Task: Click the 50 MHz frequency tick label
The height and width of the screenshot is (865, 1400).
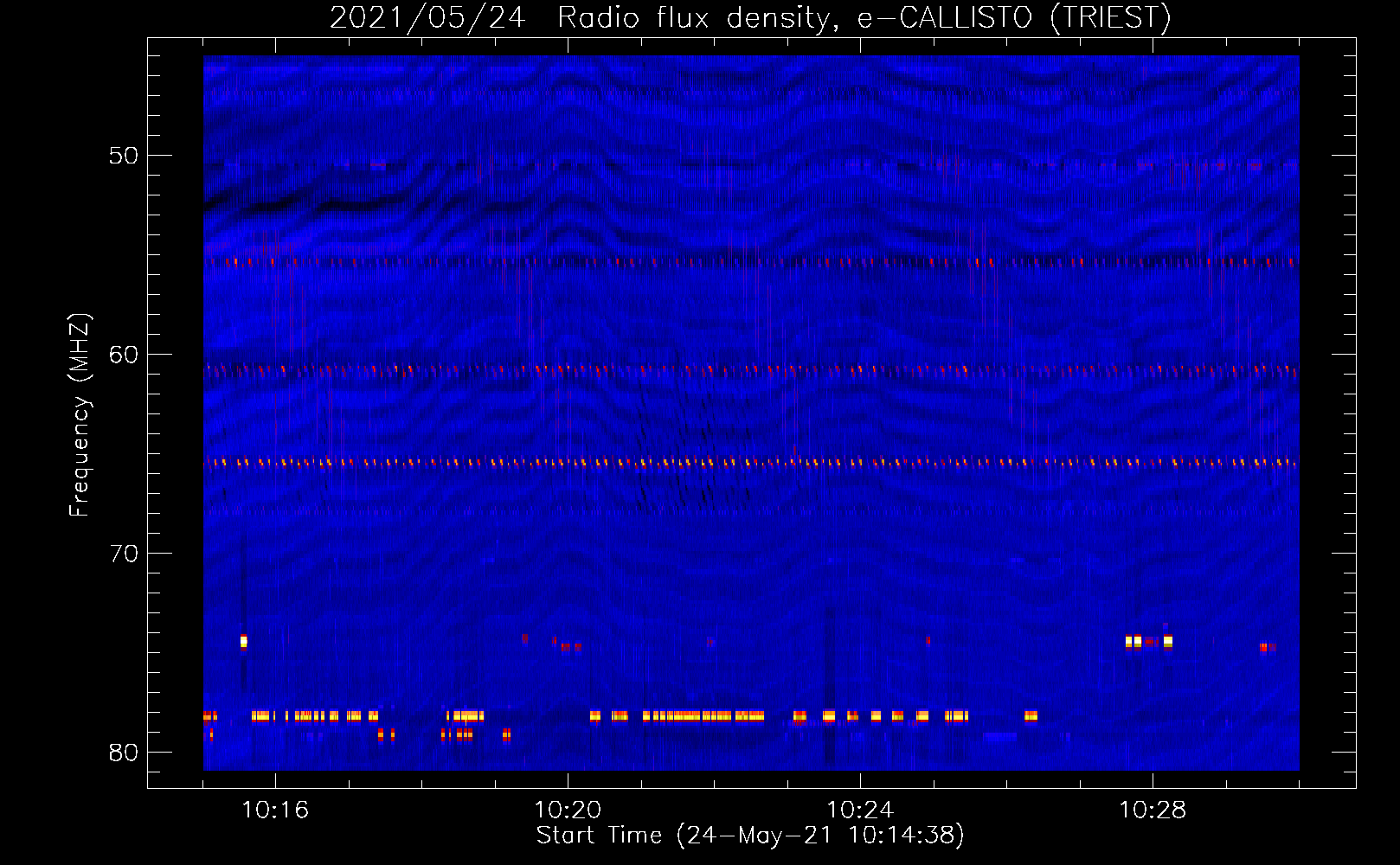Action: tap(124, 156)
